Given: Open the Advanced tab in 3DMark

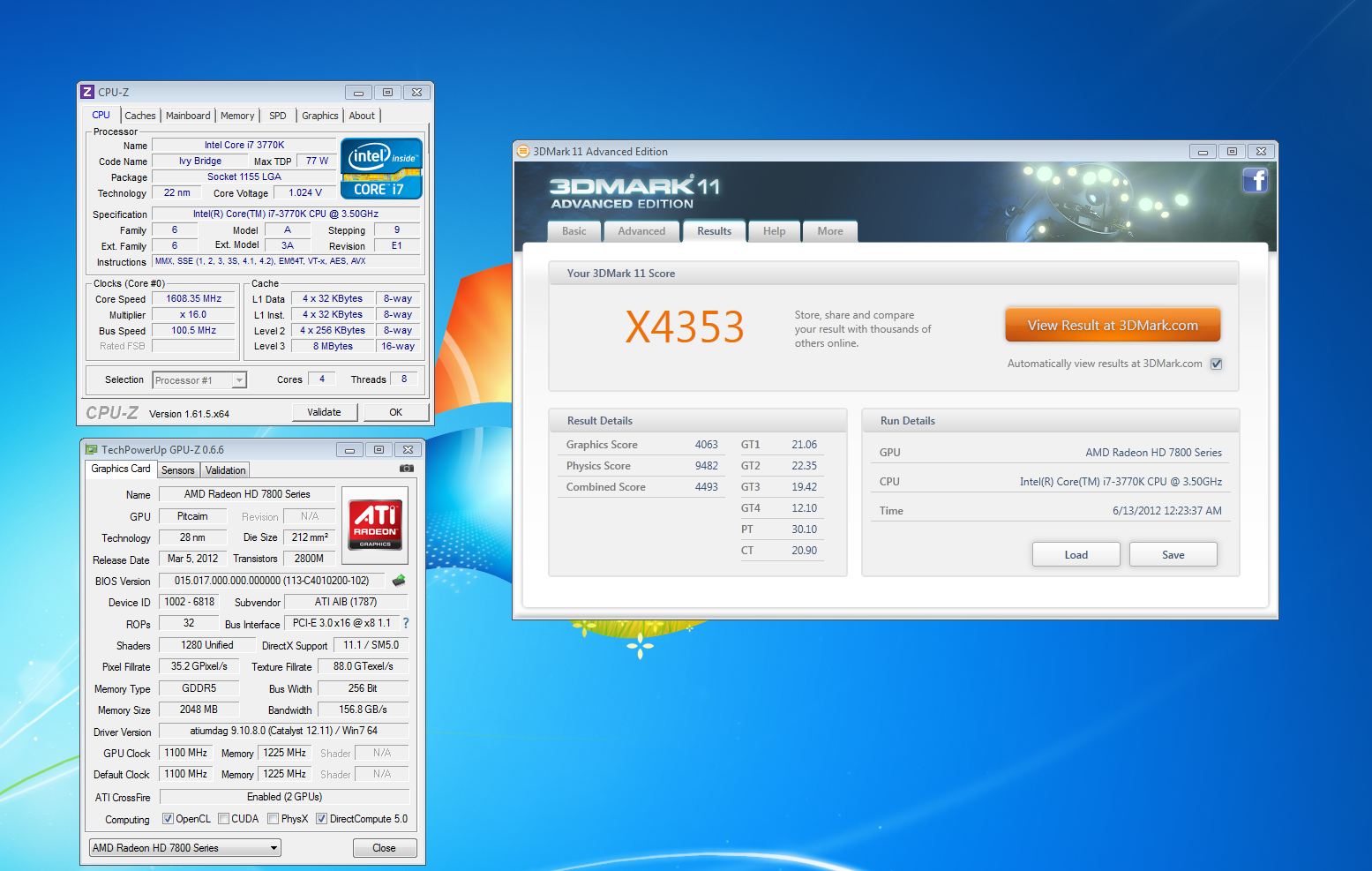Looking at the screenshot, I should pos(641,231).
